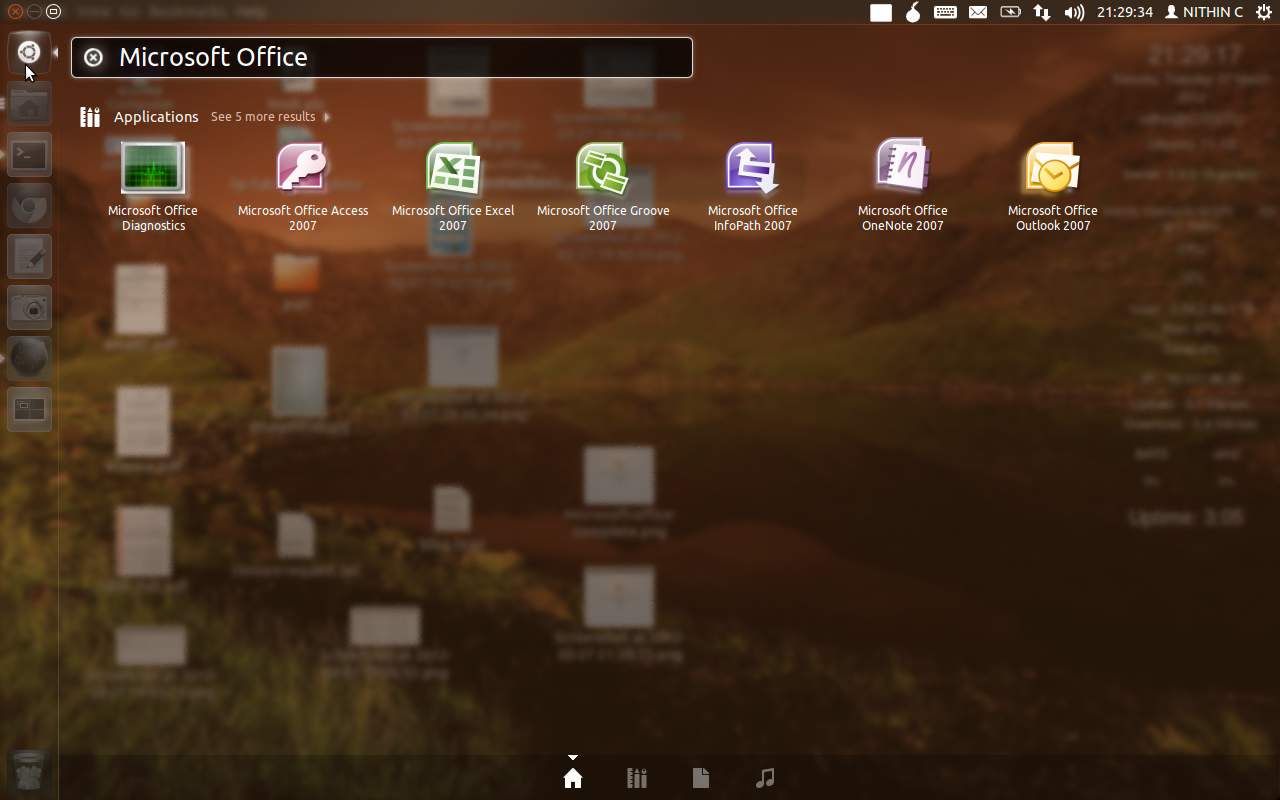This screenshot has width=1280, height=800.
Task: Open Microsoft Office Groove 2007
Action: pyautogui.click(x=603, y=187)
